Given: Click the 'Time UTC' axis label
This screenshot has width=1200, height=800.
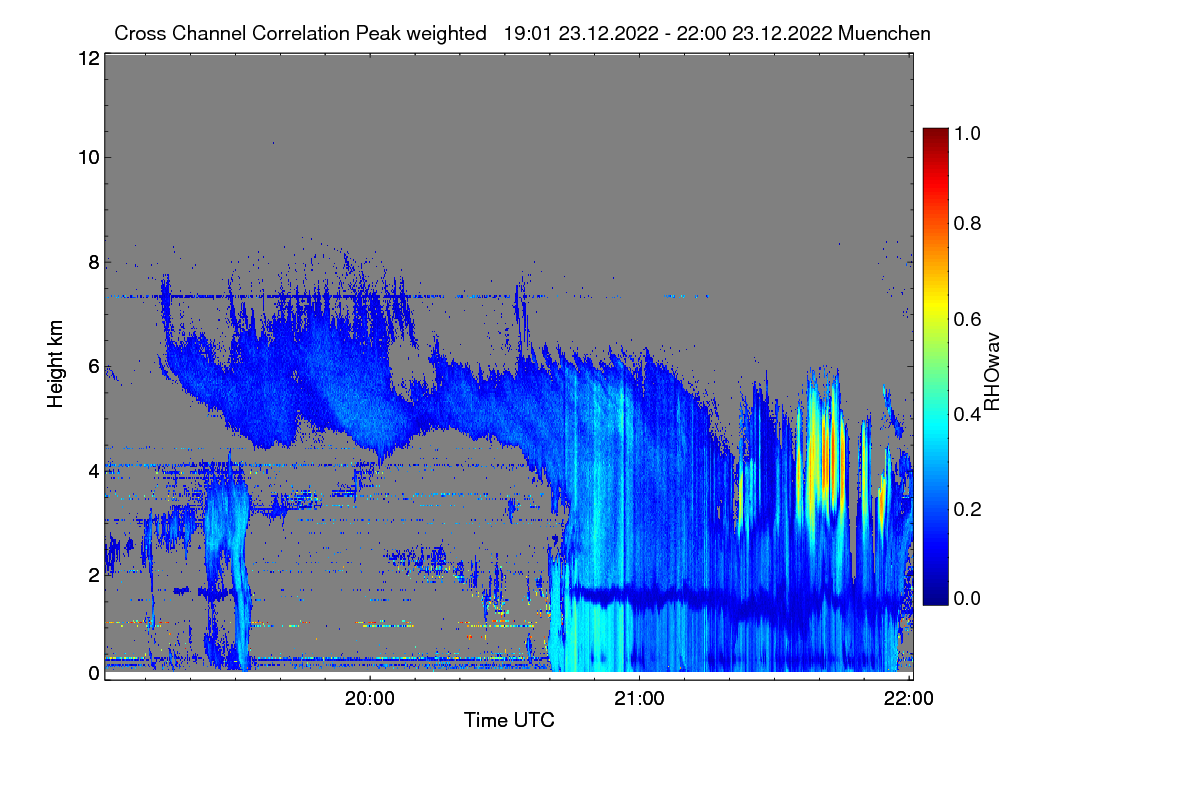Looking at the screenshot, I should pos(509,720).
